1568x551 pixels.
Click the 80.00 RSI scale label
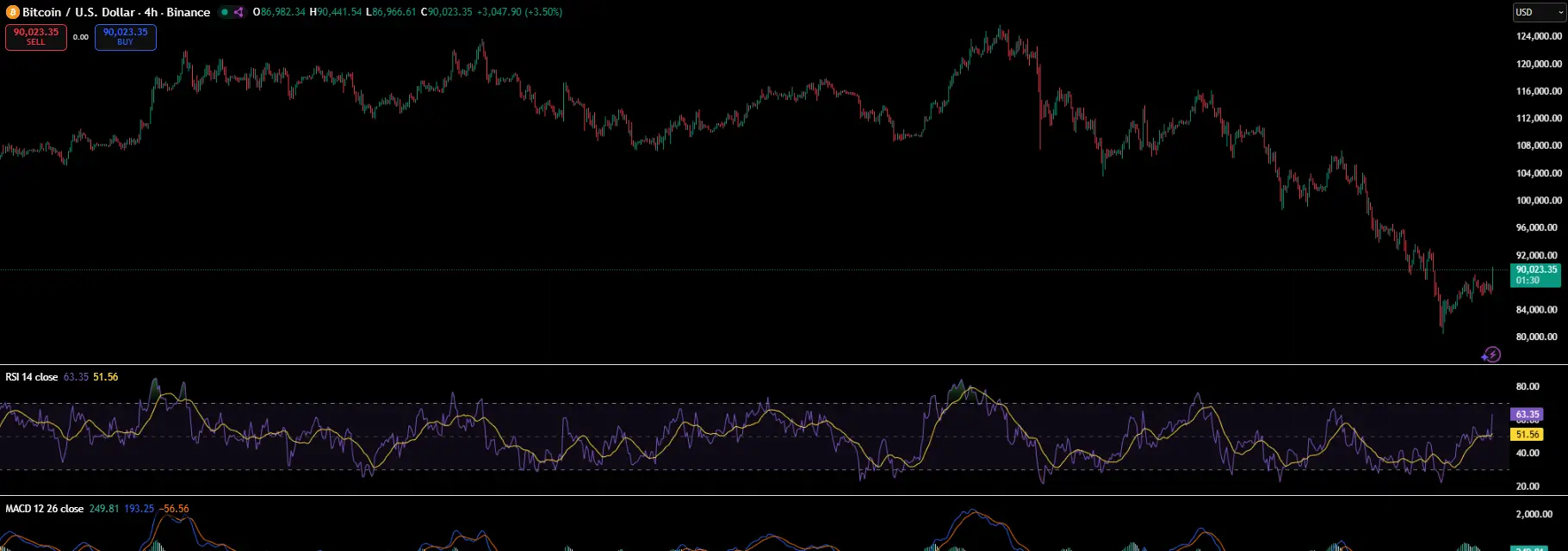1528,387
